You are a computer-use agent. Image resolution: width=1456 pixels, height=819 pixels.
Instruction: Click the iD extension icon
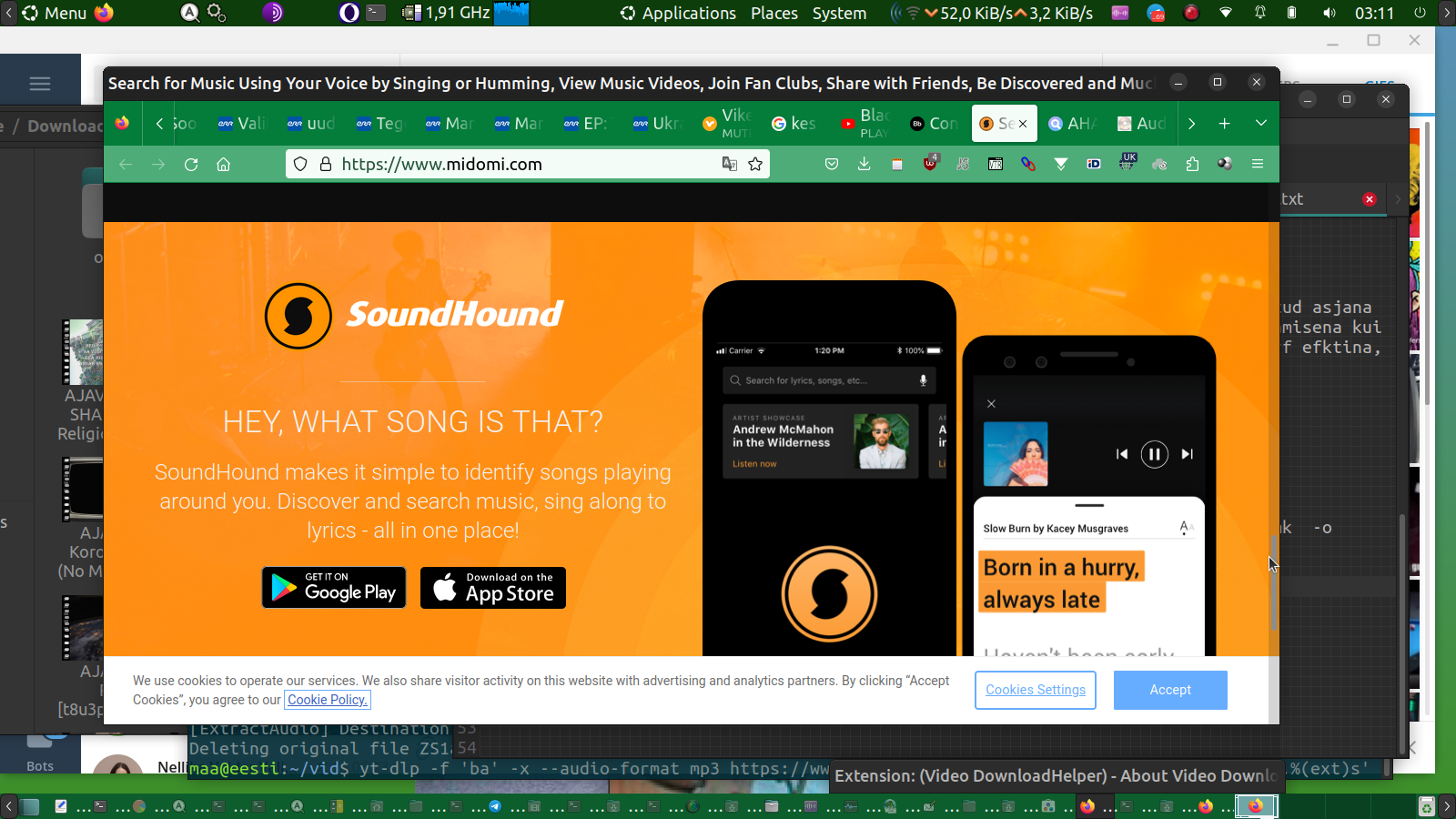point(1094,165)
